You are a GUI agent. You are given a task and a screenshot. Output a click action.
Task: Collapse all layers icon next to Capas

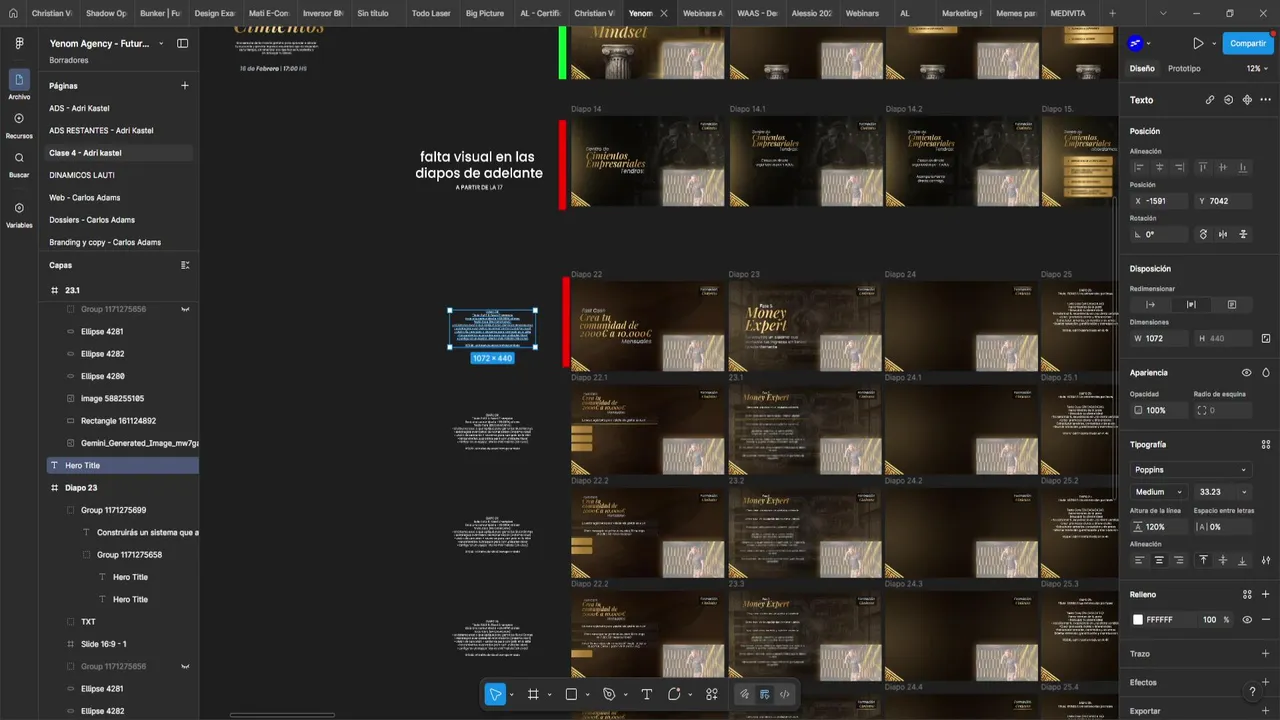tap(184, 265)
